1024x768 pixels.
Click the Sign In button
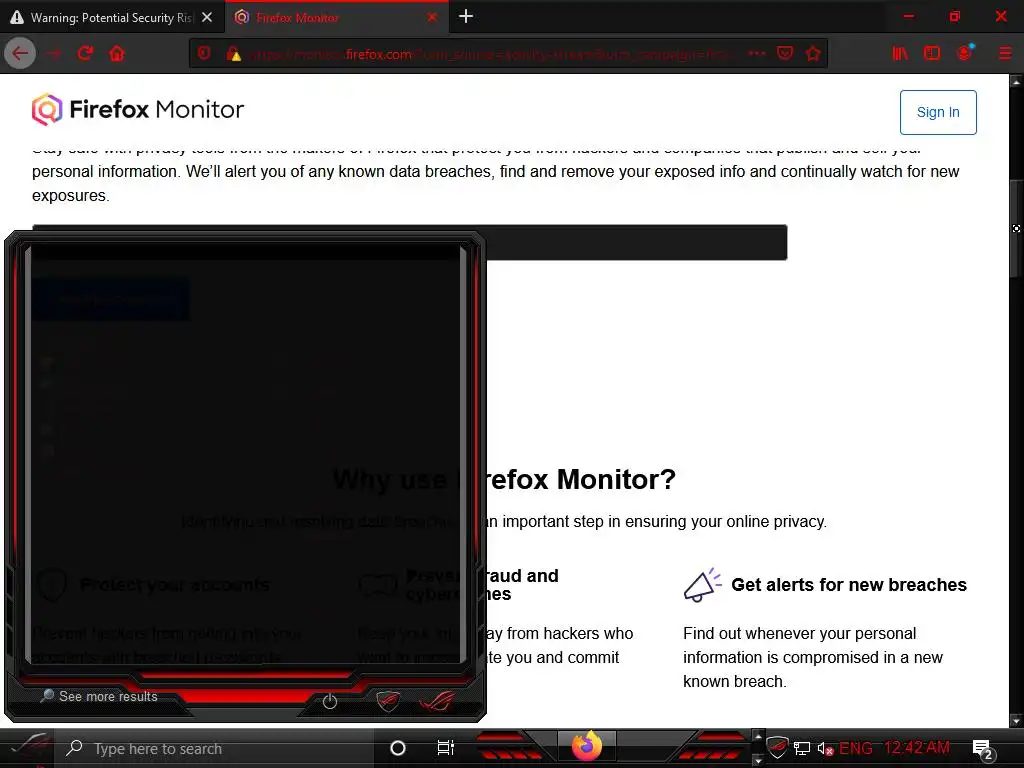tap(938, 112)
